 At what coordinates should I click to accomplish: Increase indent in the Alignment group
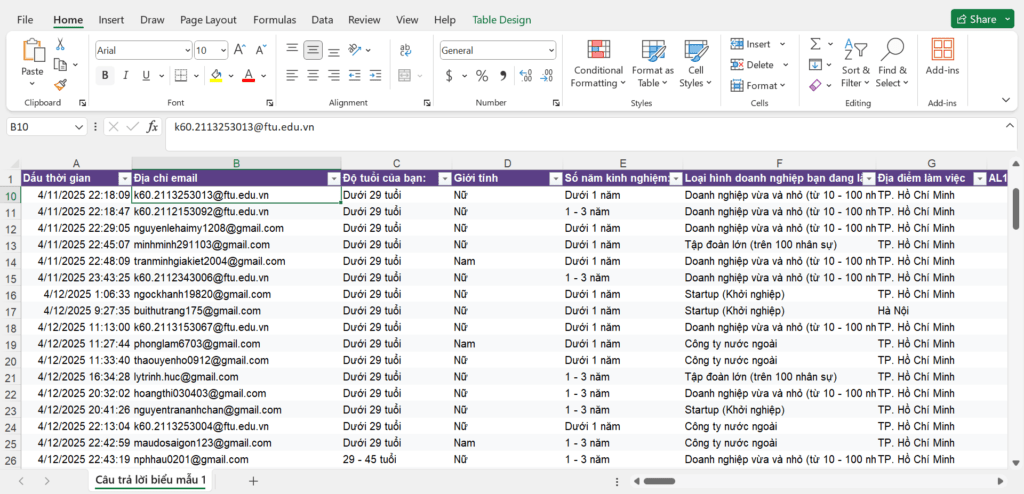(375, 75)
